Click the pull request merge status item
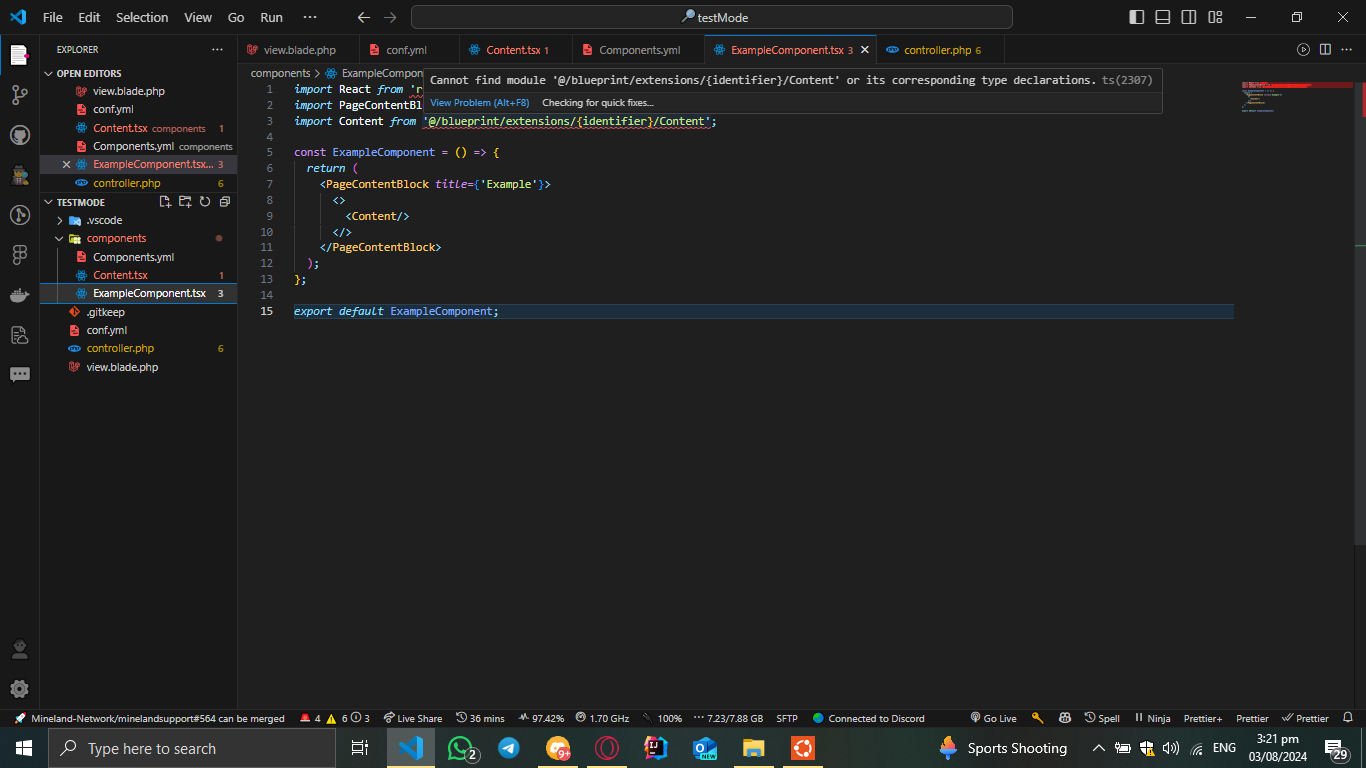This screenshot has height=768, width=1366. [x=150, y=718]
